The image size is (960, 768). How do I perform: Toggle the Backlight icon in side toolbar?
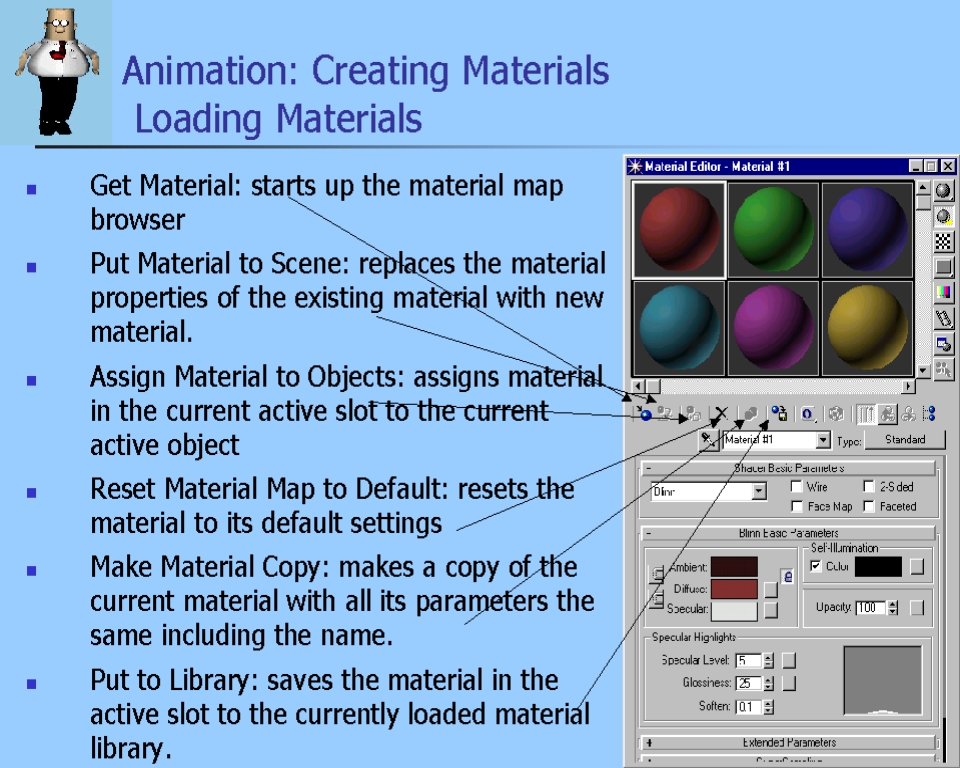[943, 216]
